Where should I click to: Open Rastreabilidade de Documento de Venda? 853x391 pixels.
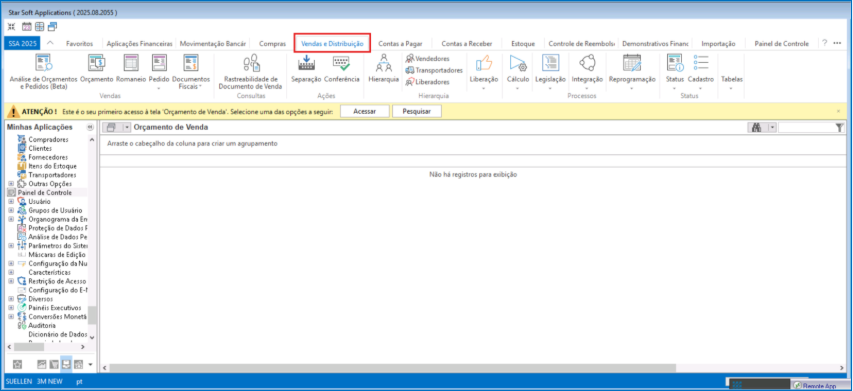tap(250, 72)
